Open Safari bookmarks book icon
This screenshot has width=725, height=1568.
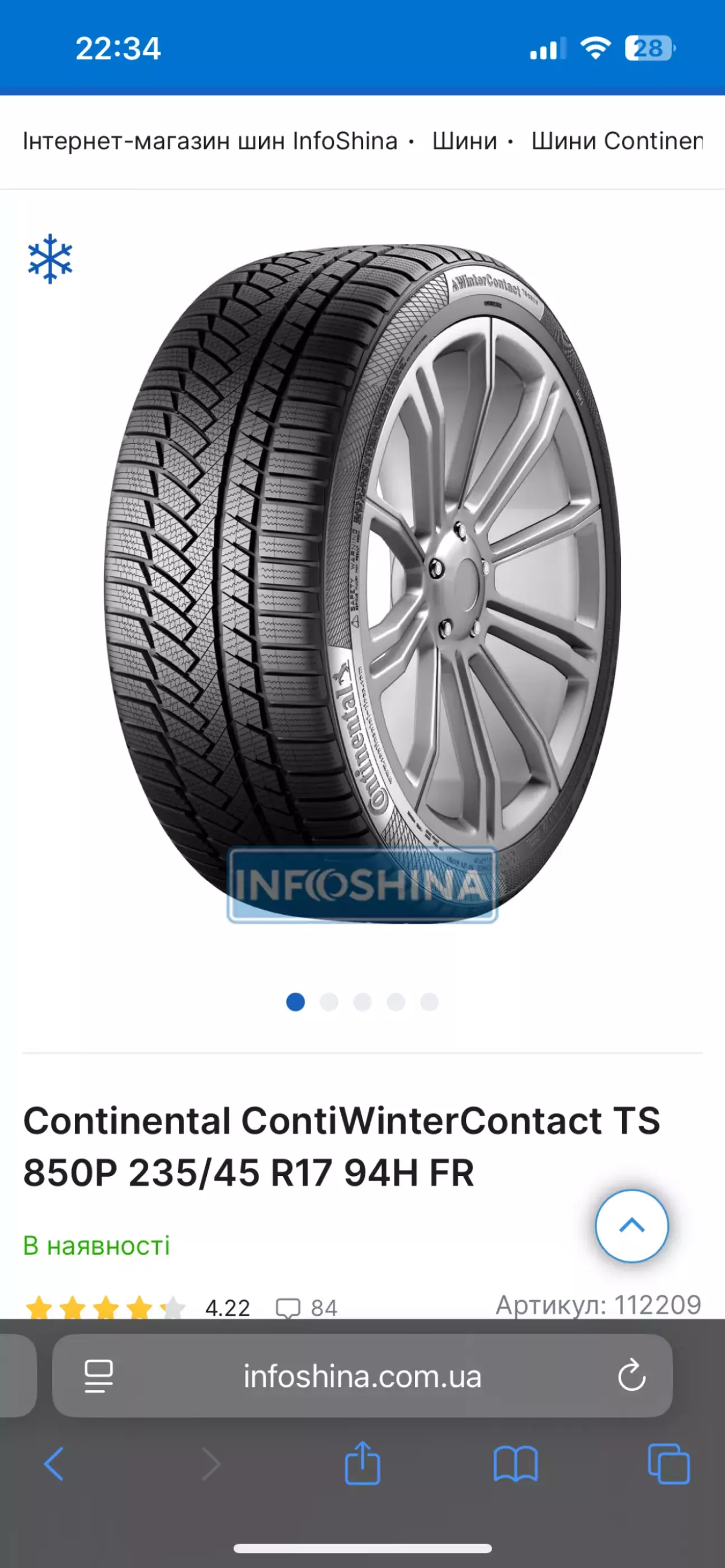(515, 1464)
